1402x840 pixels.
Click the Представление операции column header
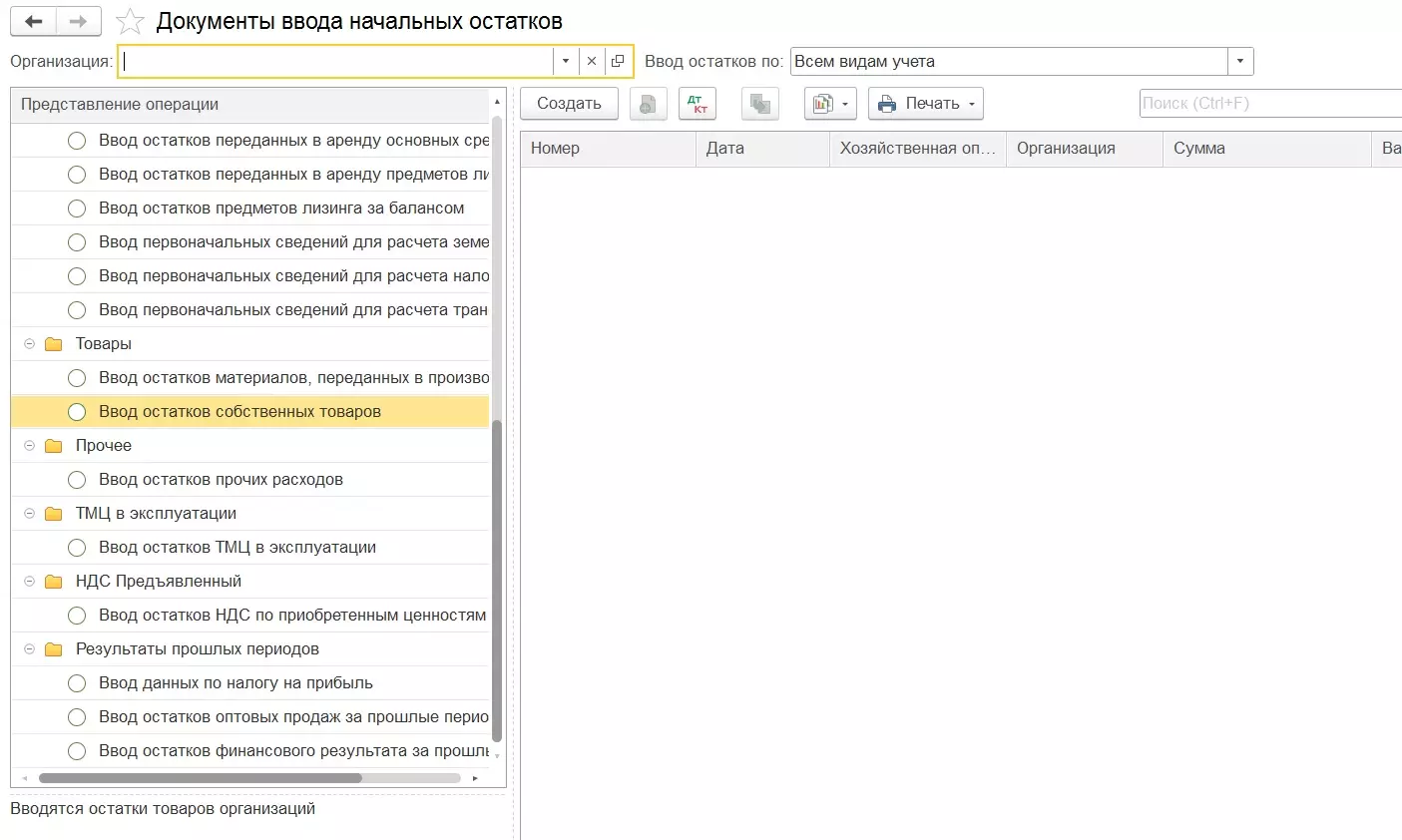coord(249,105)
